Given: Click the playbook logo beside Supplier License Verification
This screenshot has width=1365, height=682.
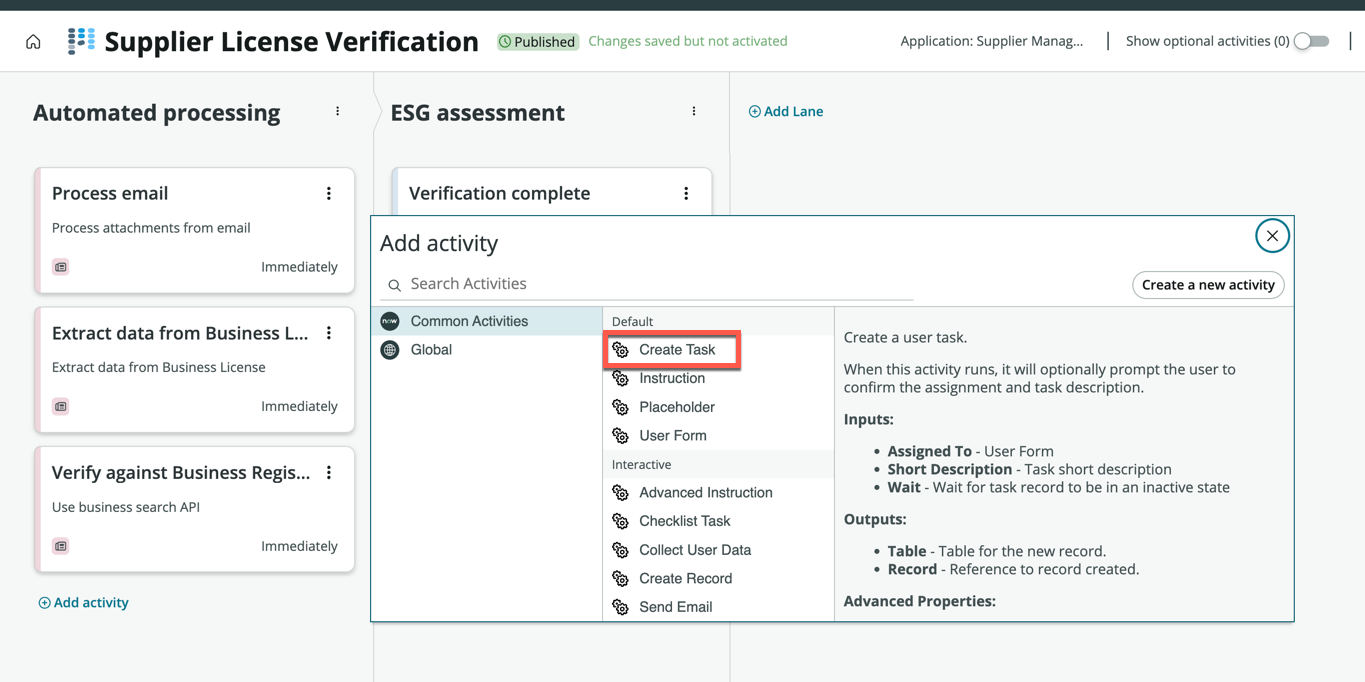Looking at the screenshot, I should 81,41.
